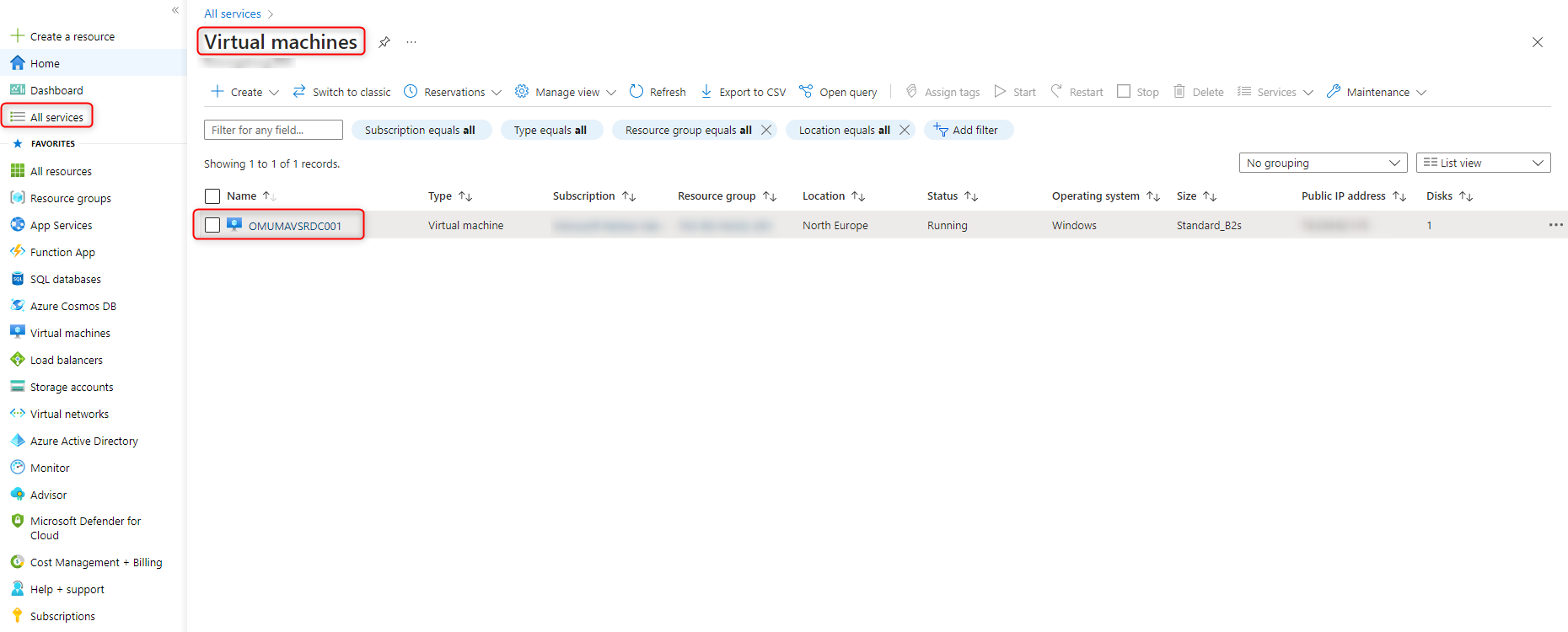Expand the No grouping dropdown

(x=1322, y=163)
